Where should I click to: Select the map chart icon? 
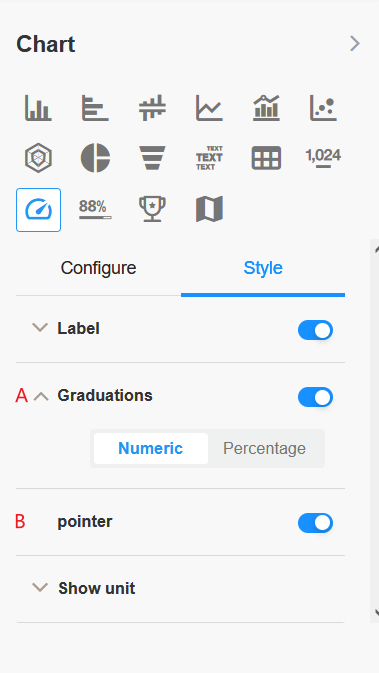coord(209,209)
